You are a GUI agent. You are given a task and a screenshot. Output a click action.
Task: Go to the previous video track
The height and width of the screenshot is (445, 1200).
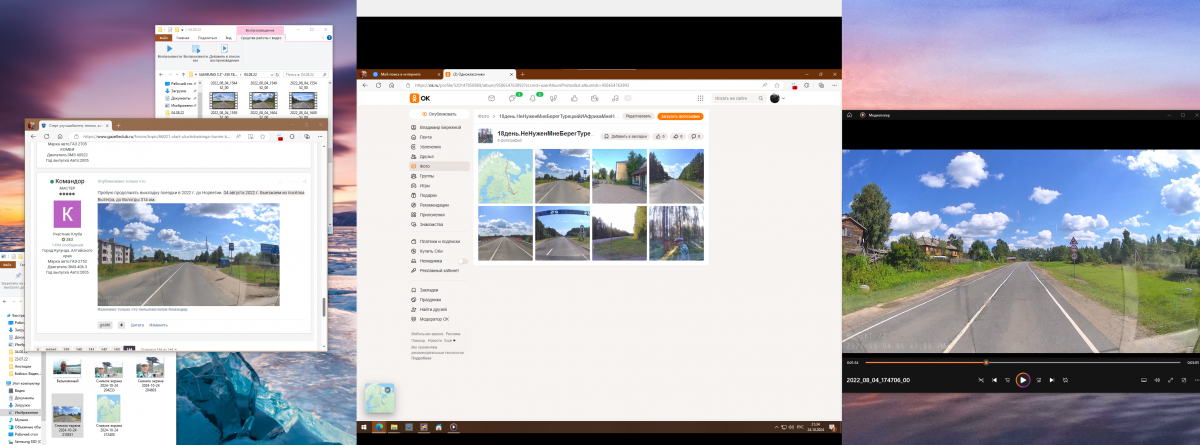995,380
